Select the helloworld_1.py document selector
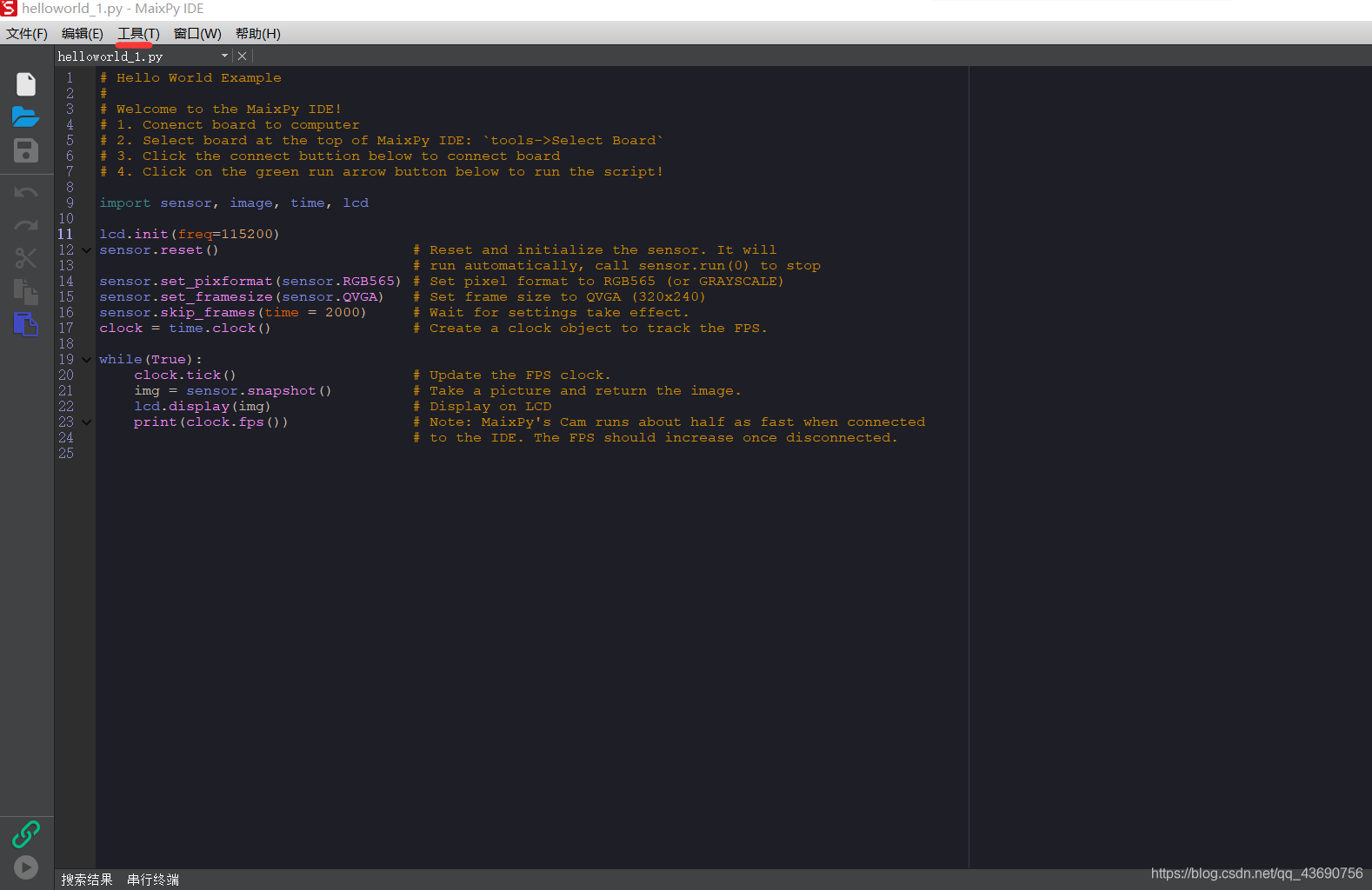This screenshot has height=890, width=1372. (x=143, y=56)
